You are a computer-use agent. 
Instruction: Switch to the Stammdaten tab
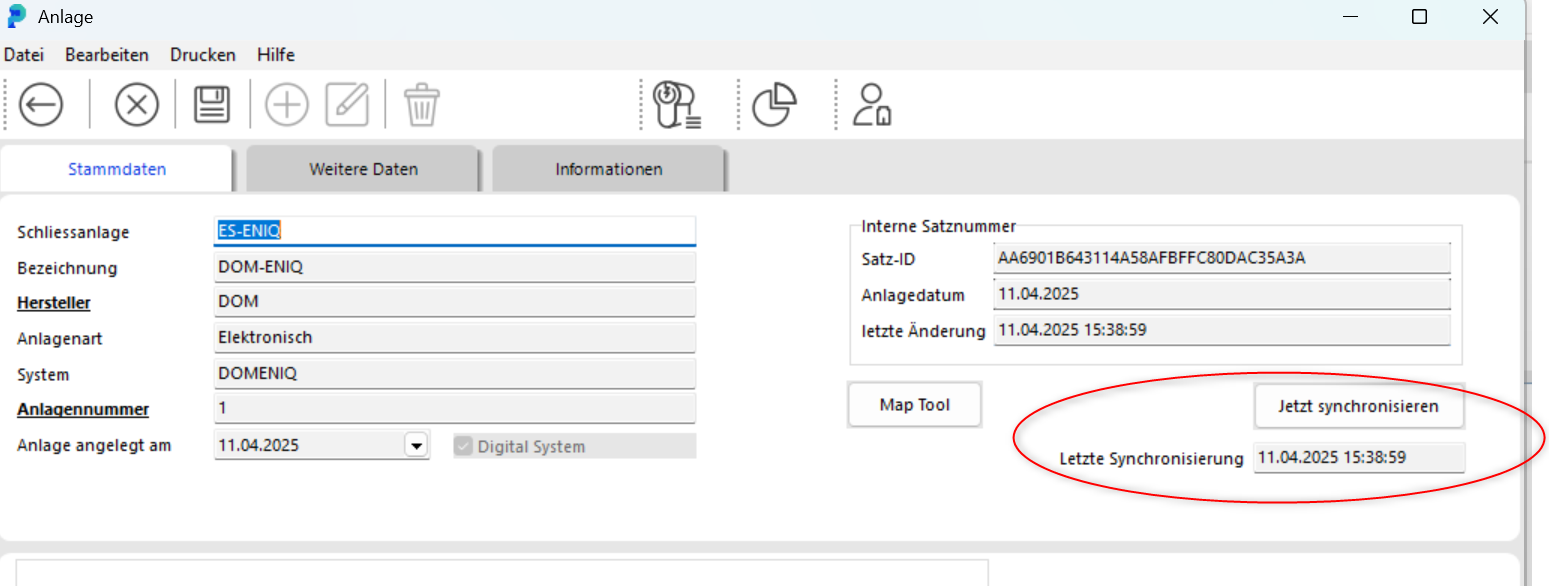pos(117,169)
